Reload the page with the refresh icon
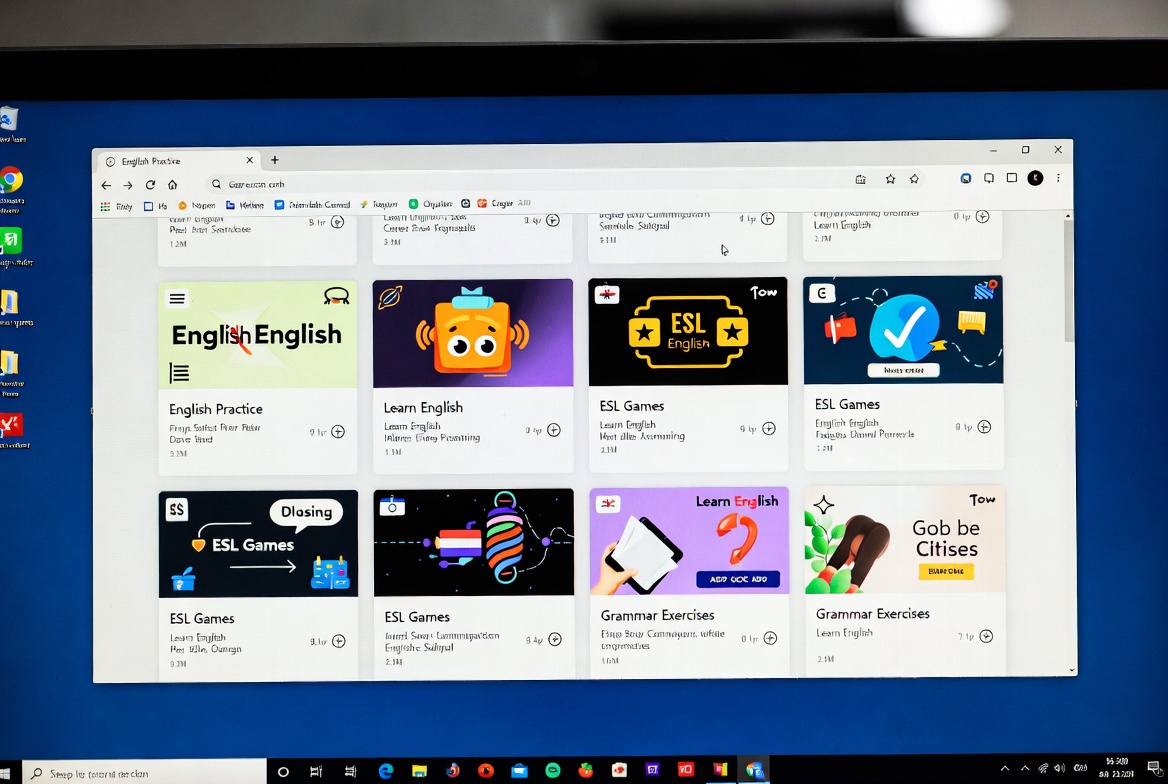Image resolution: width=1168 pixels, height=784 pixels. [x=150, y=185]
